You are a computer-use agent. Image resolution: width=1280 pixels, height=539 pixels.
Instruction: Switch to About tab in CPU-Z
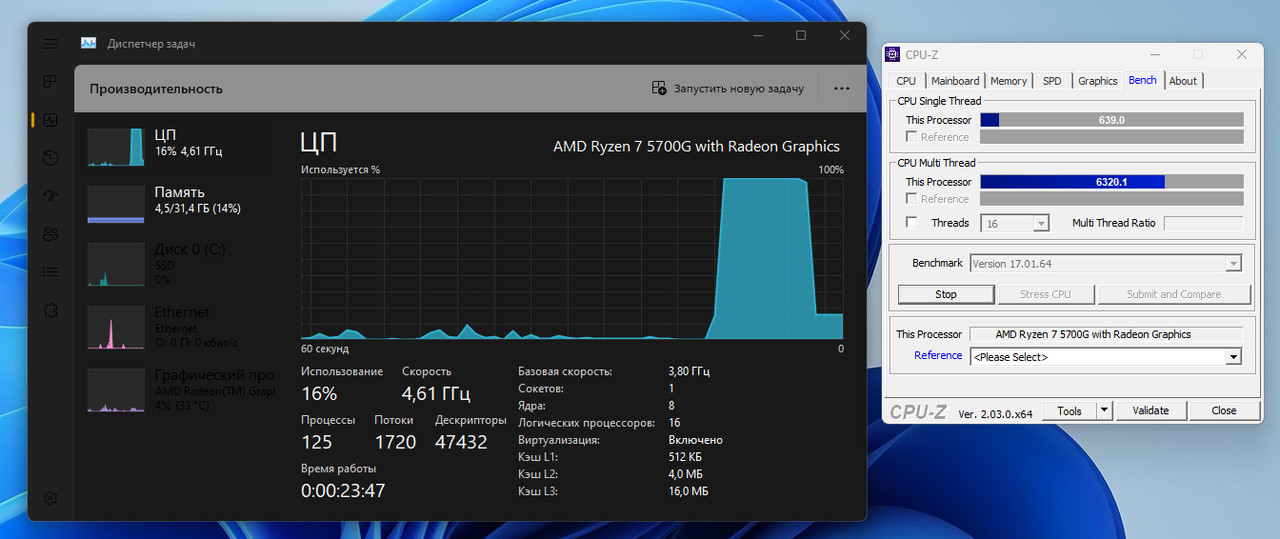coord(1183,81)
